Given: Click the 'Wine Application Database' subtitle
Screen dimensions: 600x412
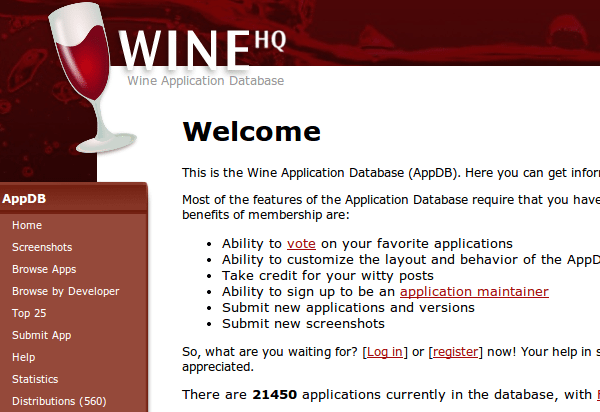Looking at the screenshot, I should 205,81.
